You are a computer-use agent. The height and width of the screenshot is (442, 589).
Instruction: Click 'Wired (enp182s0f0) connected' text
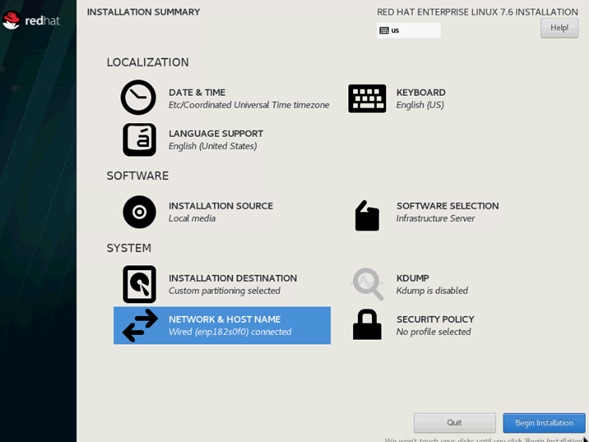click(230, 332)
